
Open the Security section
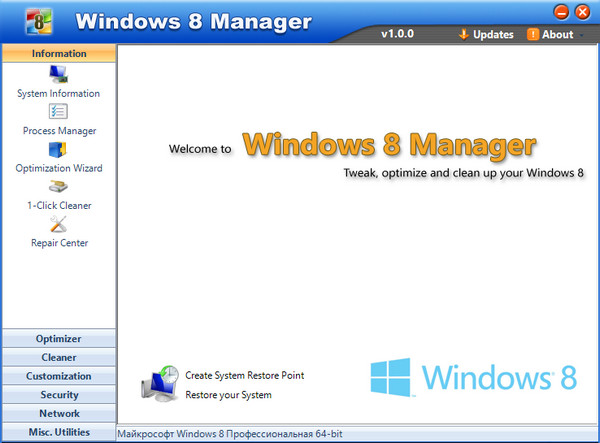(x=59, y=394)
